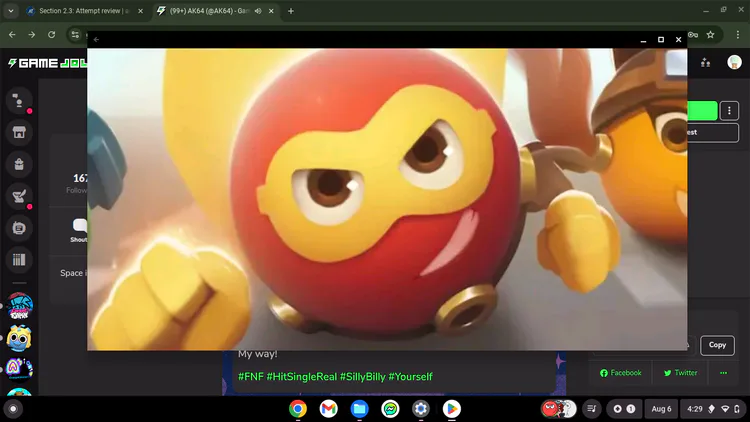The width and height of the screenshot is (750, 422).
Task: Open the password key icon in address bar
Action: 694,34
